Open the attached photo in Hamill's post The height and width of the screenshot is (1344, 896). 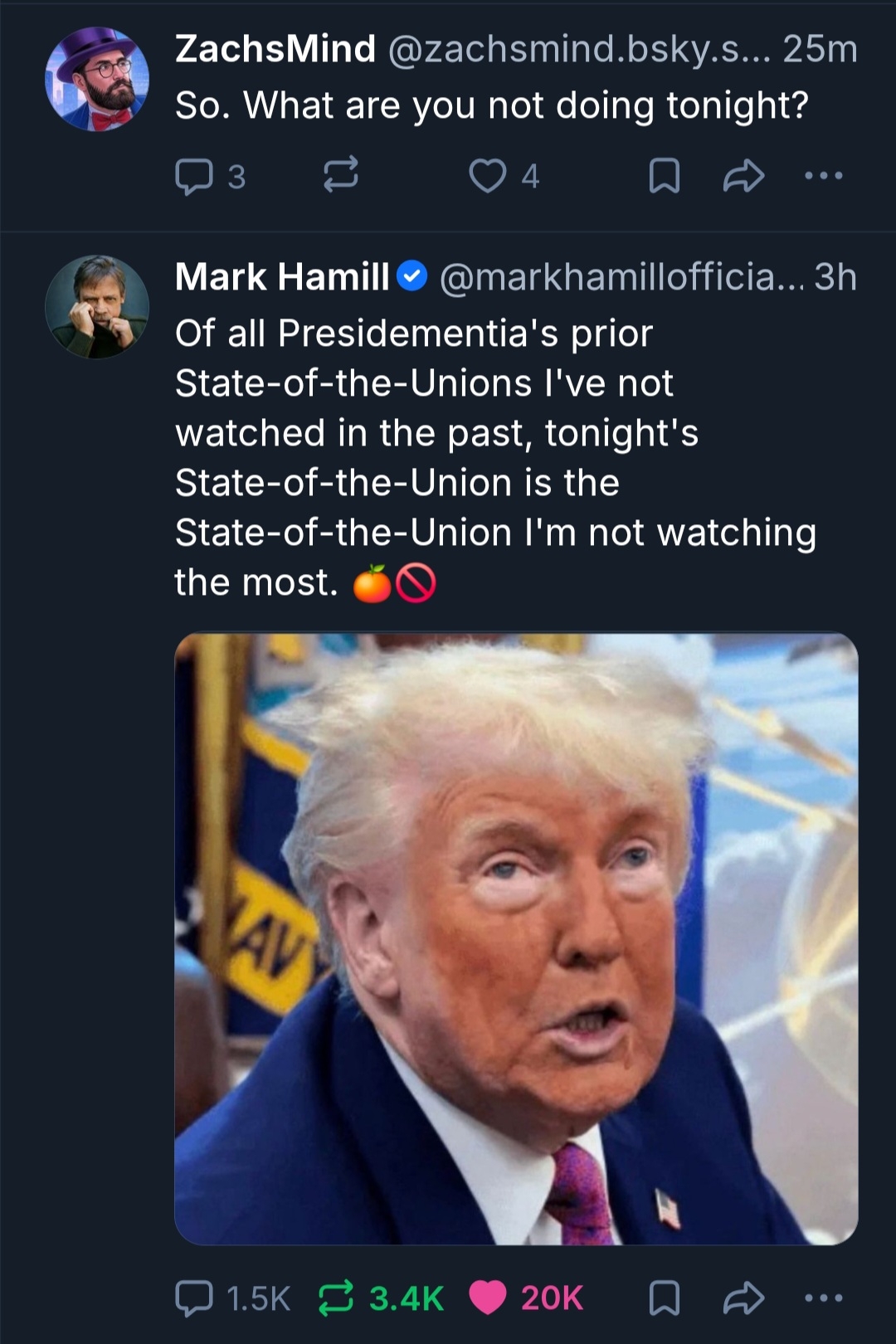(516, 938)
